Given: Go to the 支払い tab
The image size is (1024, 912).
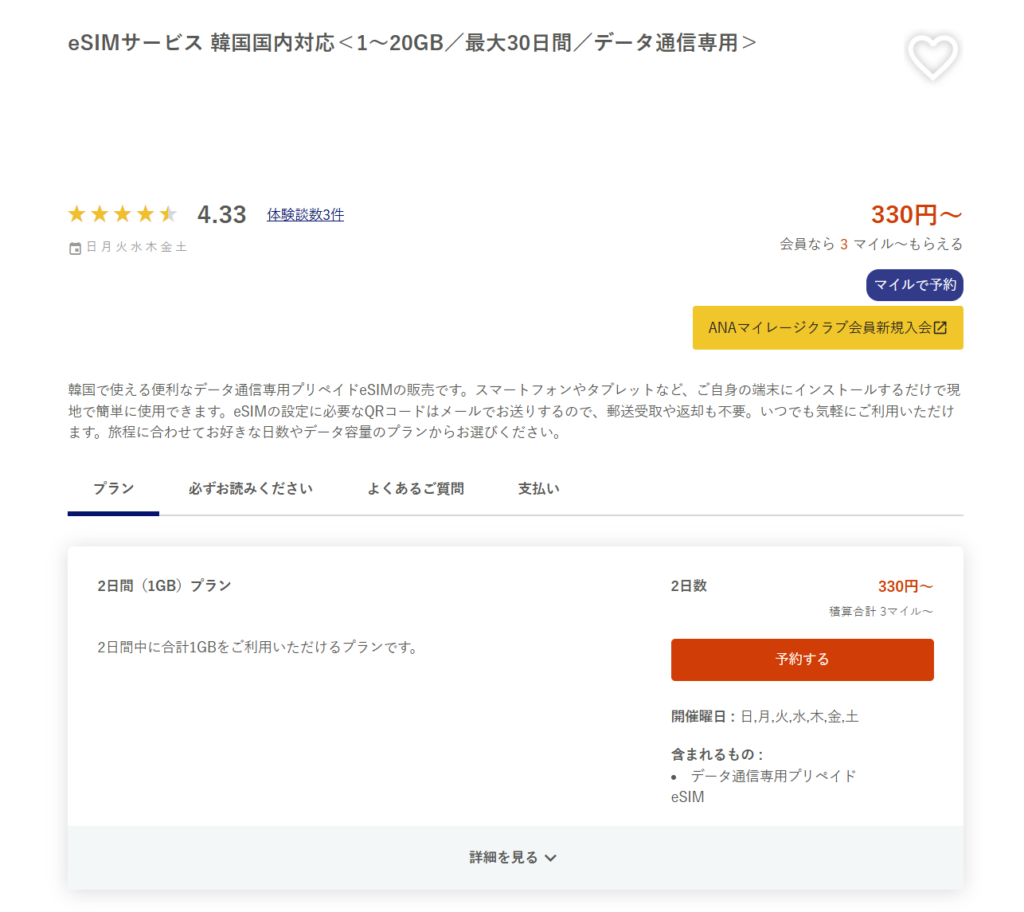Looking at the screenshot, I should point(538,489).
